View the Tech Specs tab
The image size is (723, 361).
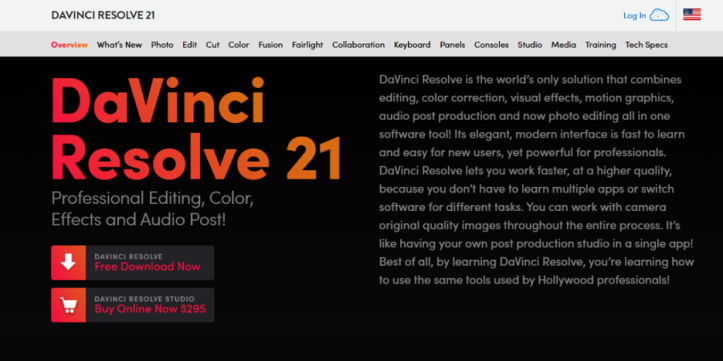(646, 45)
